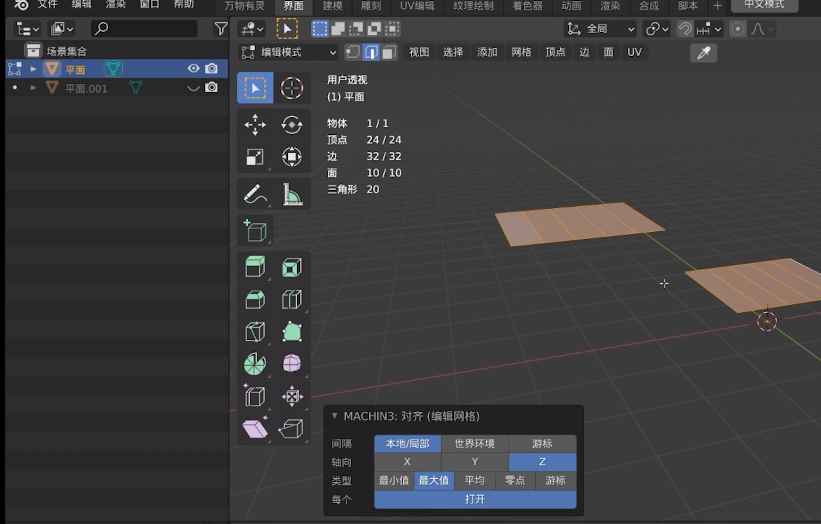The width and height of the screenshot is (821, 524).
Task: Expand the 平面 object in outliner
Action: 33,69
